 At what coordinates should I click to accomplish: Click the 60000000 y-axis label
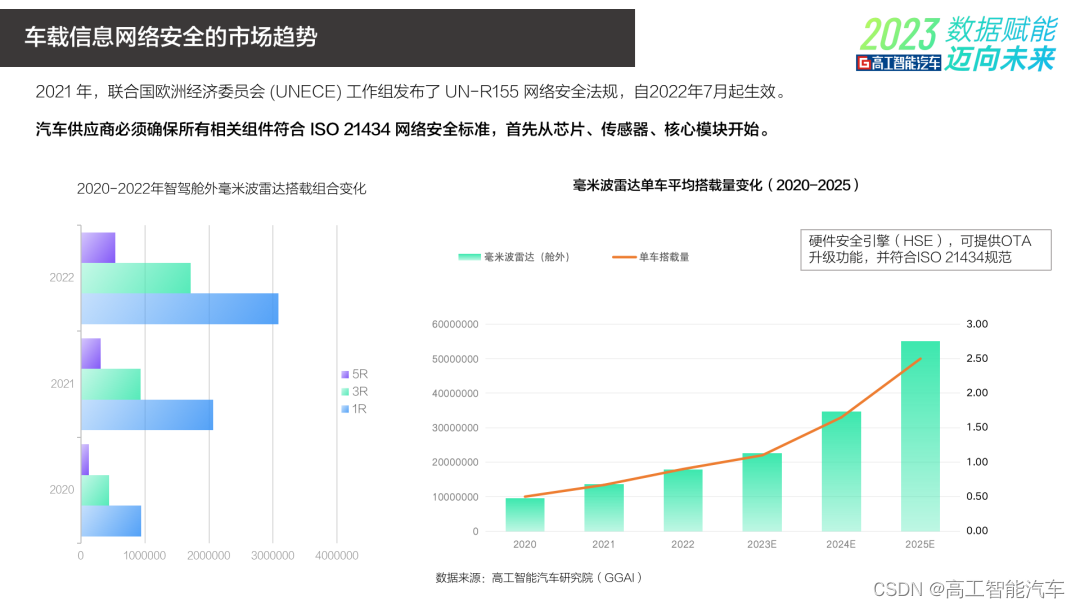coord(455,324)
